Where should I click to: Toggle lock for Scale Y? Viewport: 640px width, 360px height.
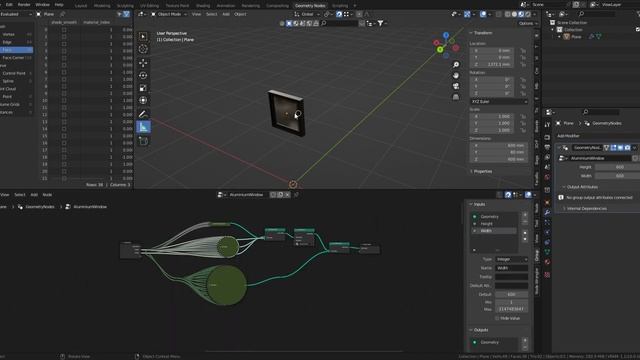coord(523,123)
